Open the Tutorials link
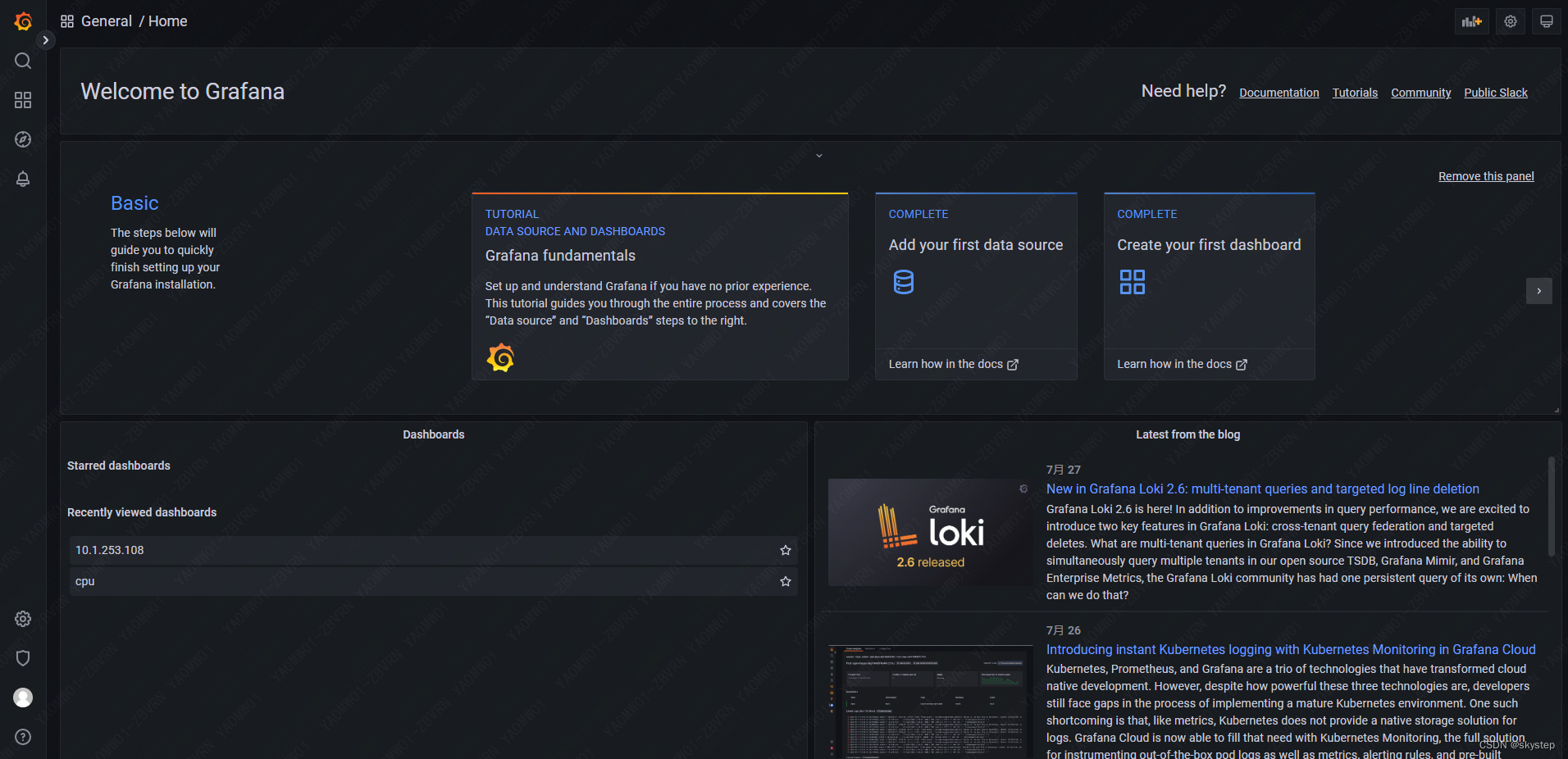Screen dimensions: 1568x759 [x=1355, y=93]
